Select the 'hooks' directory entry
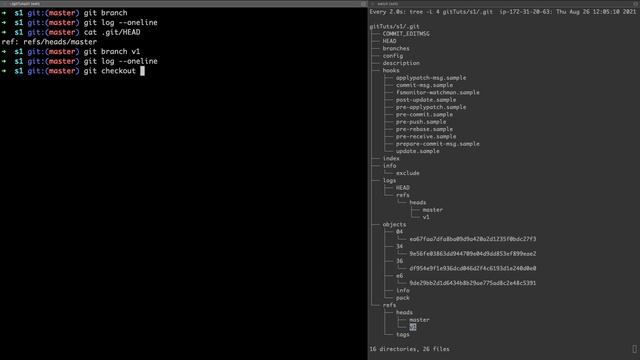 (x=391, y=71)
